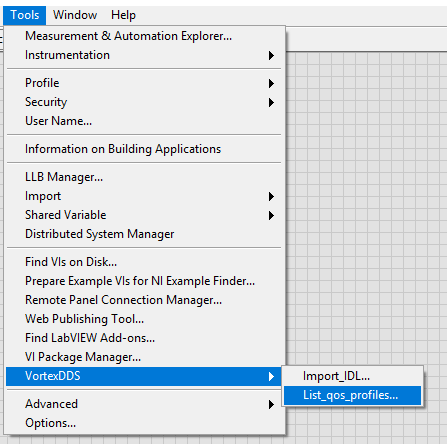
Task: Choose Find LabVIEW Add-ons...
Action: coord(144,338)
